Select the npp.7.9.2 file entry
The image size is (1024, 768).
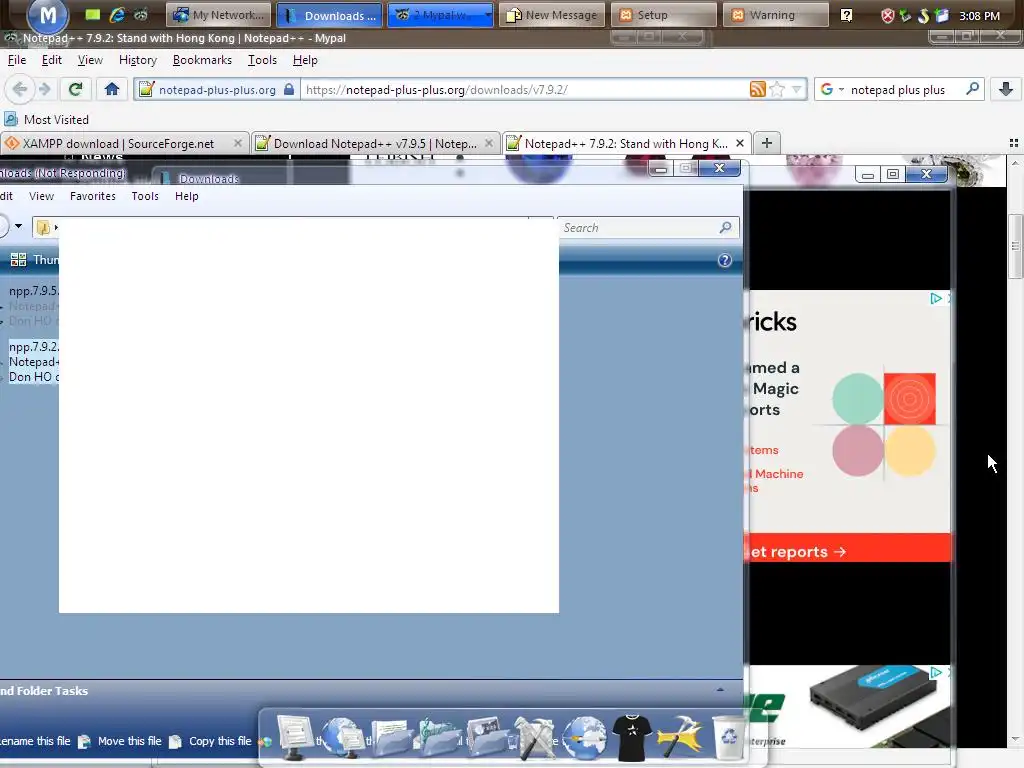point(33,361)
